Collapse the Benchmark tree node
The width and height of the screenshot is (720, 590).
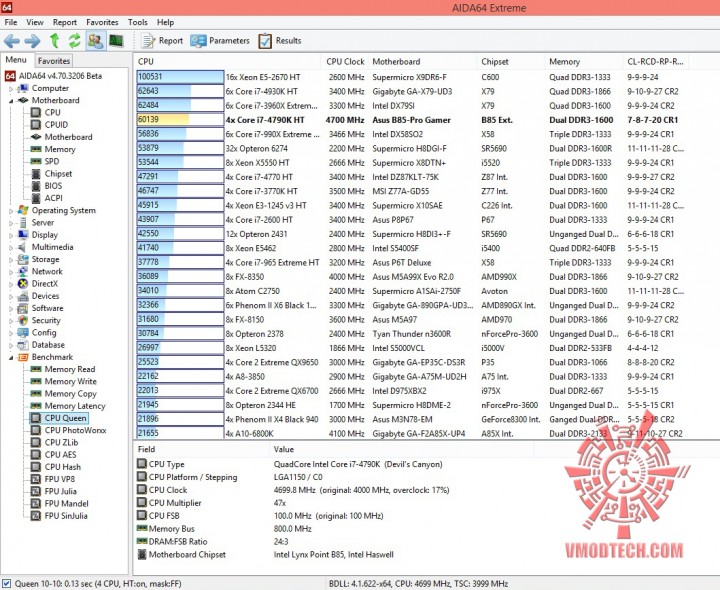[11, 357]
